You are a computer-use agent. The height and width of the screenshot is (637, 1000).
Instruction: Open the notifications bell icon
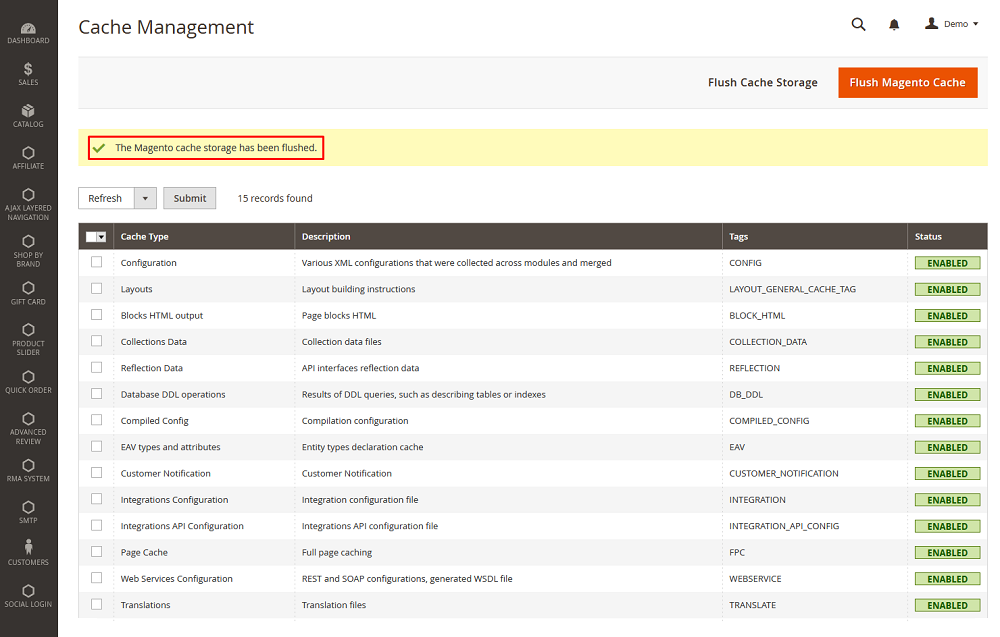coord(894,25)
